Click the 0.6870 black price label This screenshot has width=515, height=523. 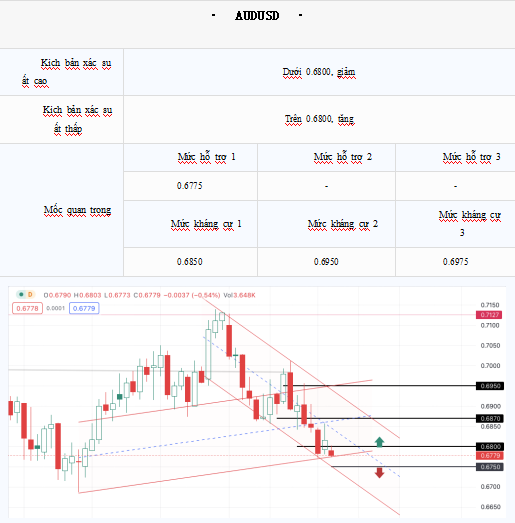pyautogui.click(x=490, y=418)
